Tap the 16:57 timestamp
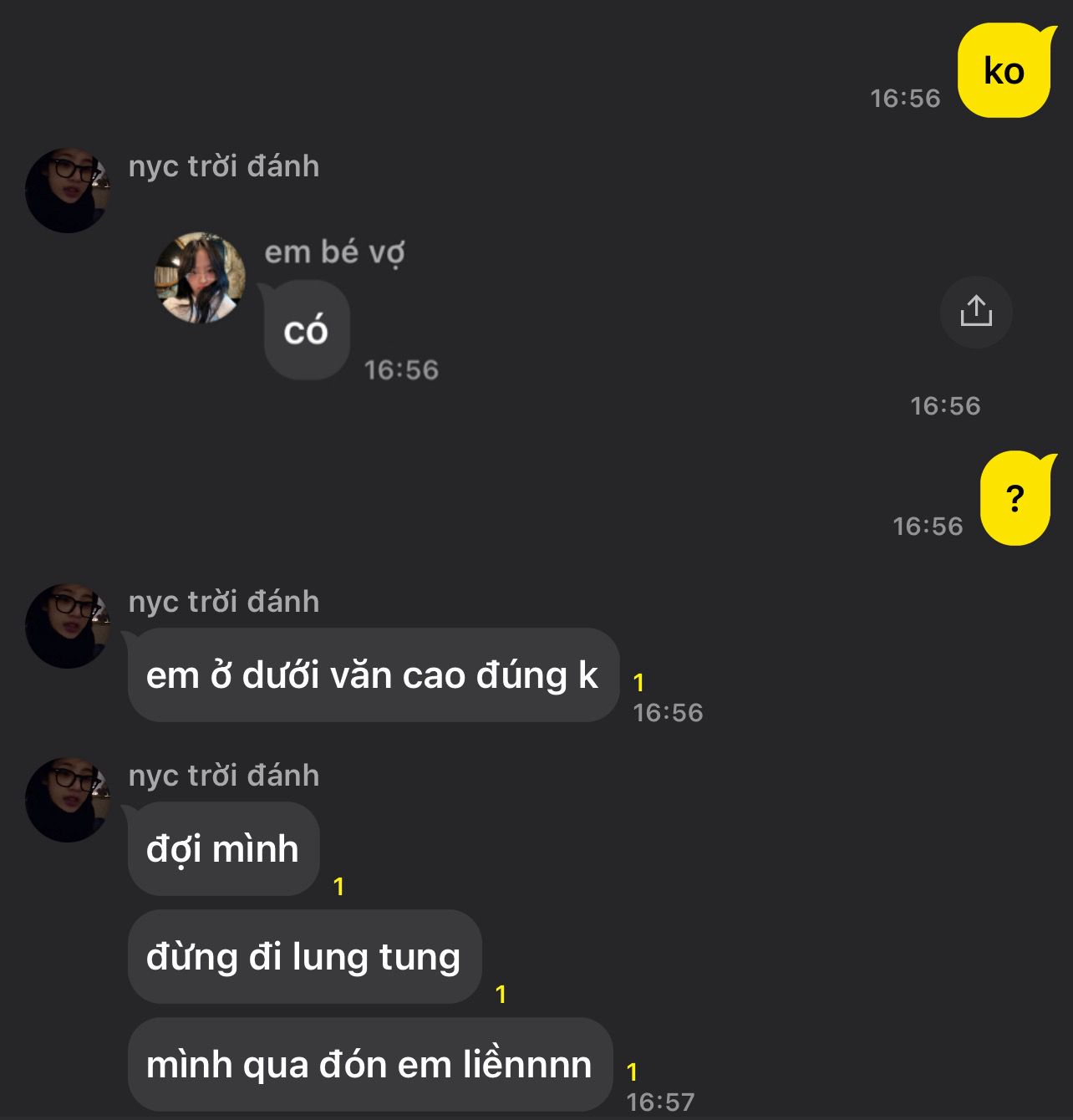The image size is (1073, 1120). pyautogui.click(x=660, y=1102)
